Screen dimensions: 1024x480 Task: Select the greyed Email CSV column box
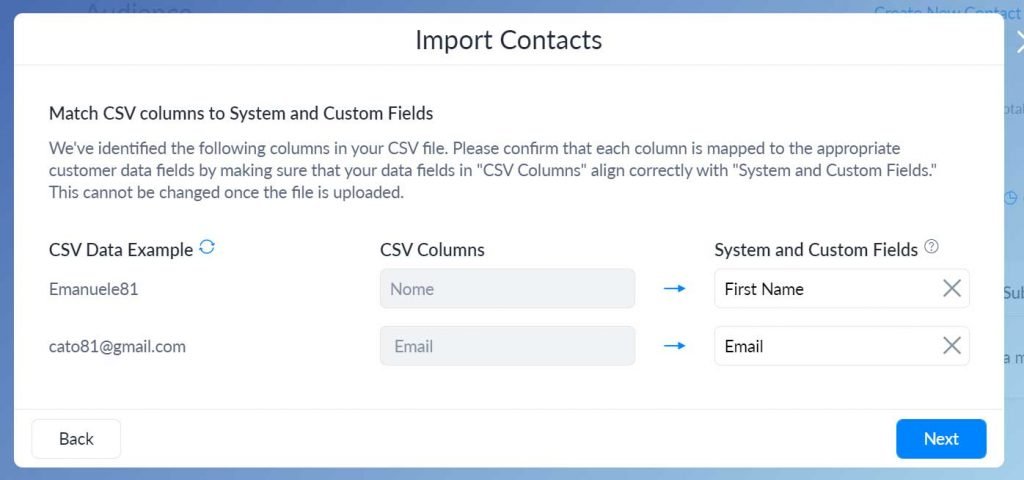coord(507,346)
